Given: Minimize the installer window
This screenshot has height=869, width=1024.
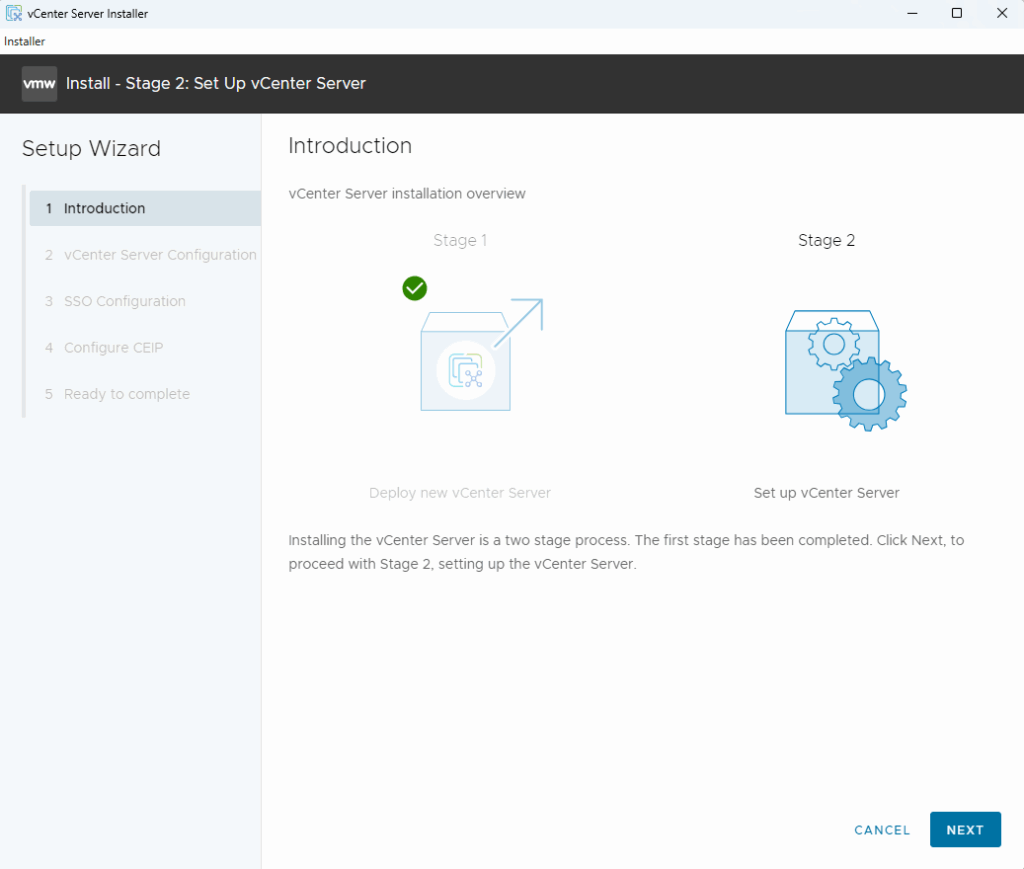Looking at the screenshot, I should click(912, 13).
